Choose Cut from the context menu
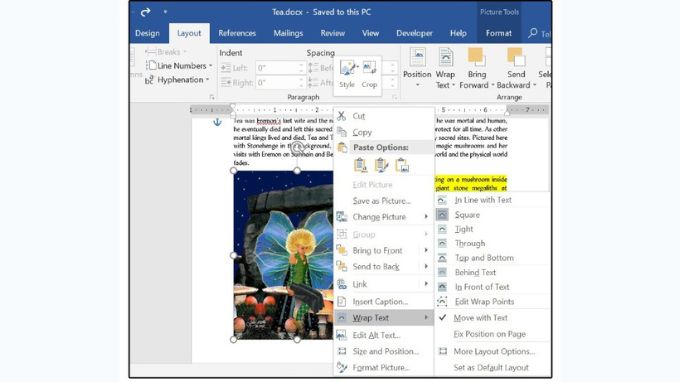680x382 pixels. click(384, 116)
